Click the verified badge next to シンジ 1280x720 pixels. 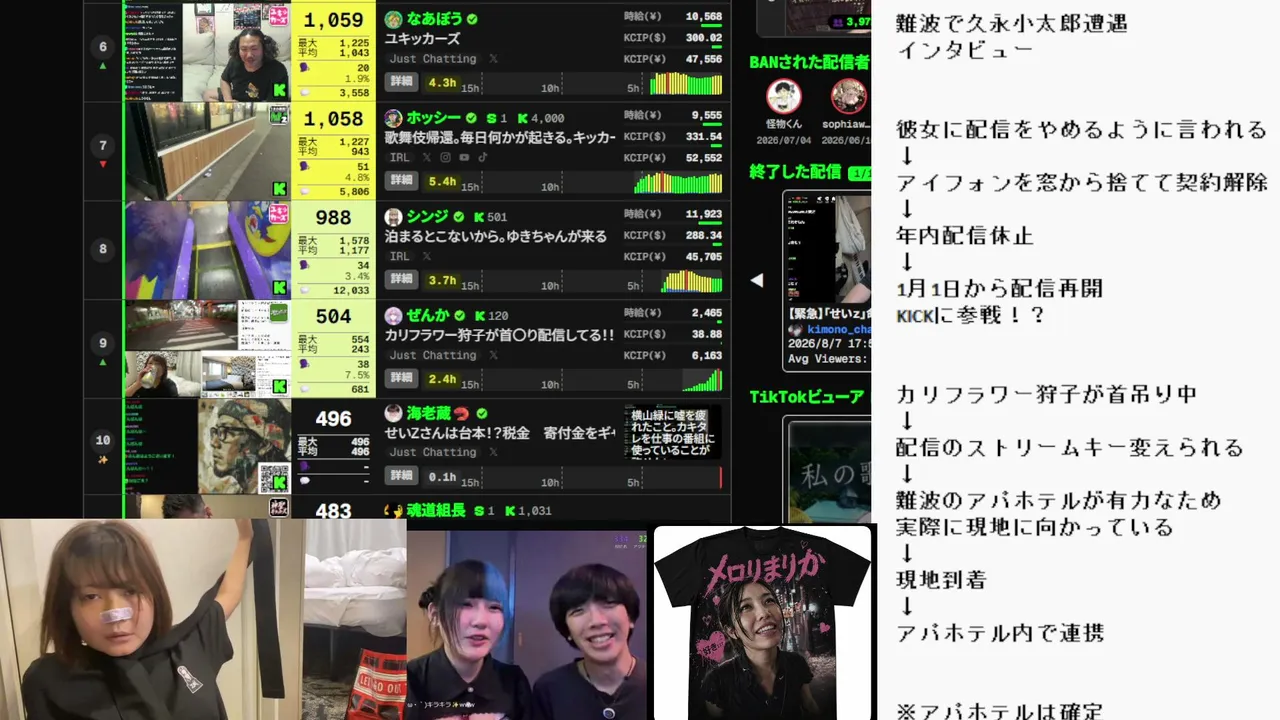(459, 216)
